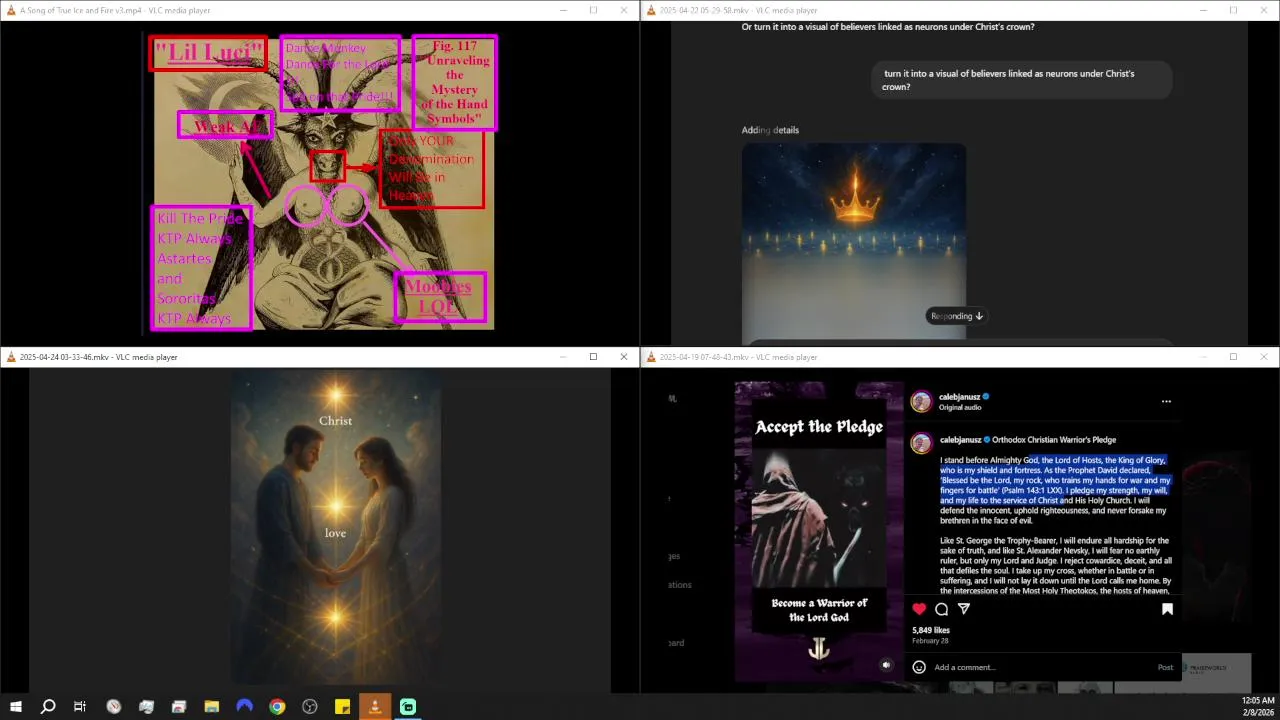Screen dimensions: 1280x720
Task: Click VLC cone icon of 2025-04-22 window
Action: tap(651, 10)
